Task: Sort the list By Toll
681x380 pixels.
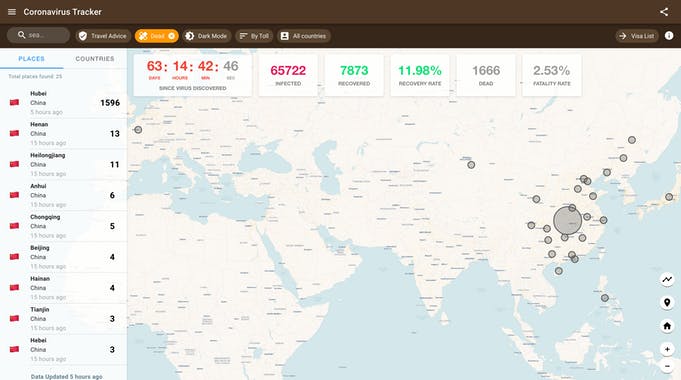Action: (254, 36)
